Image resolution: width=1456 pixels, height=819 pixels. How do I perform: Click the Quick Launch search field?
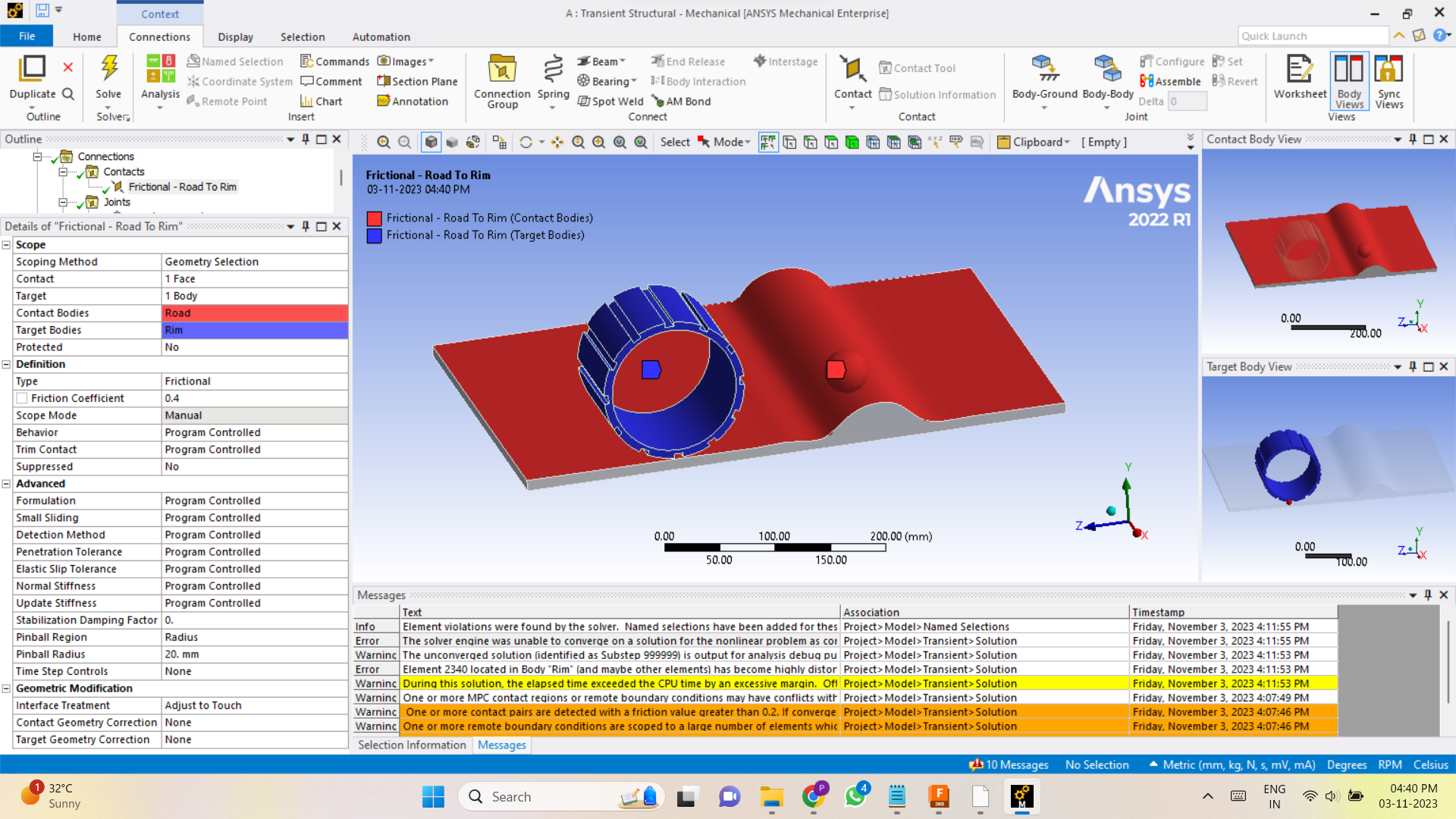point(1313,36)
